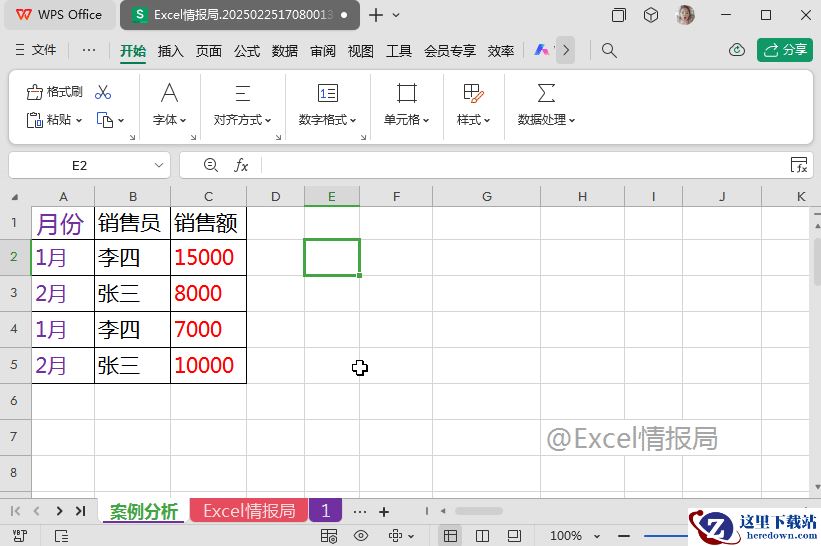Click the user avatar picture
821x546 pixels.
click(685, 15)
